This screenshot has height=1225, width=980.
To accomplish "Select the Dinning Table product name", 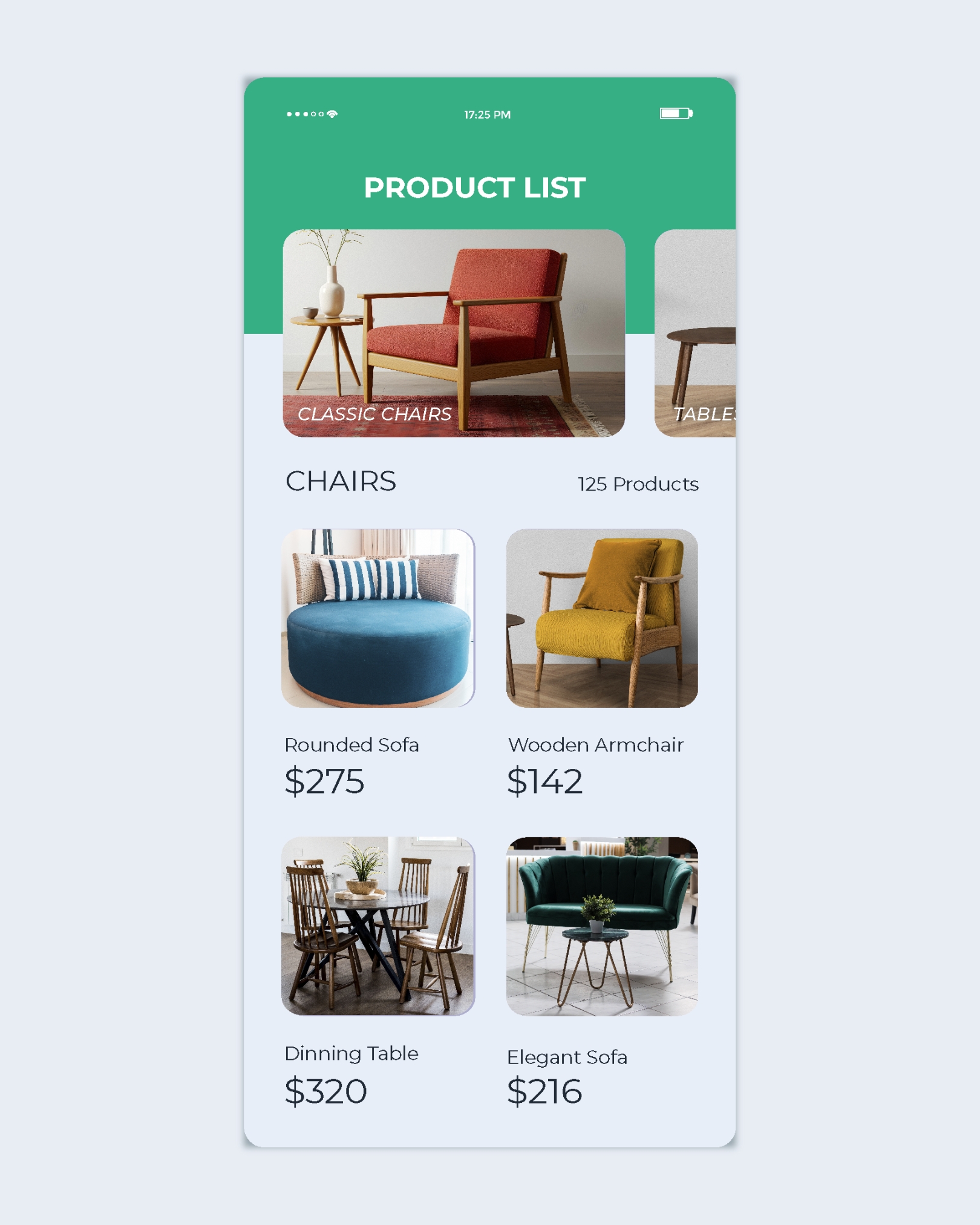I will (x=351, y=1053).
